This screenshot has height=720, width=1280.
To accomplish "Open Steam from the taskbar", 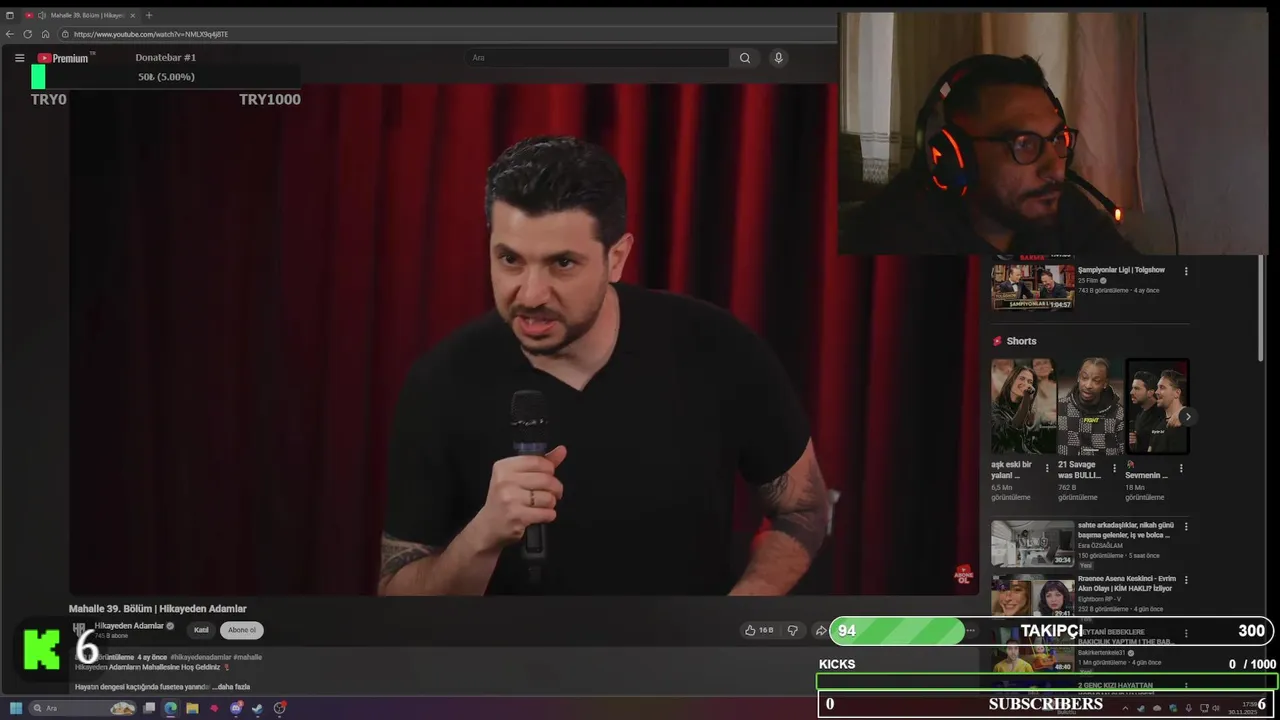I will pos(257,708).
